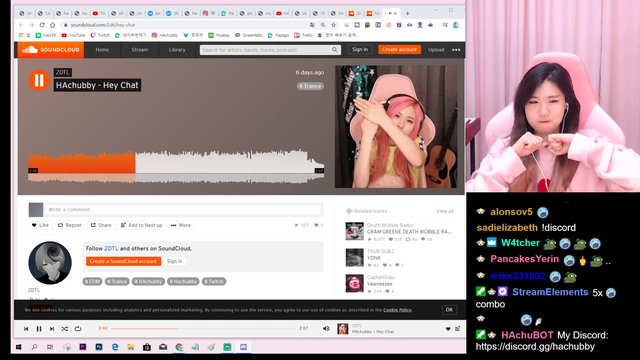640x360 pixels.
Task: Pause playback in the bottom player bar
Action: pyautogui.click(x=39, y=329)
